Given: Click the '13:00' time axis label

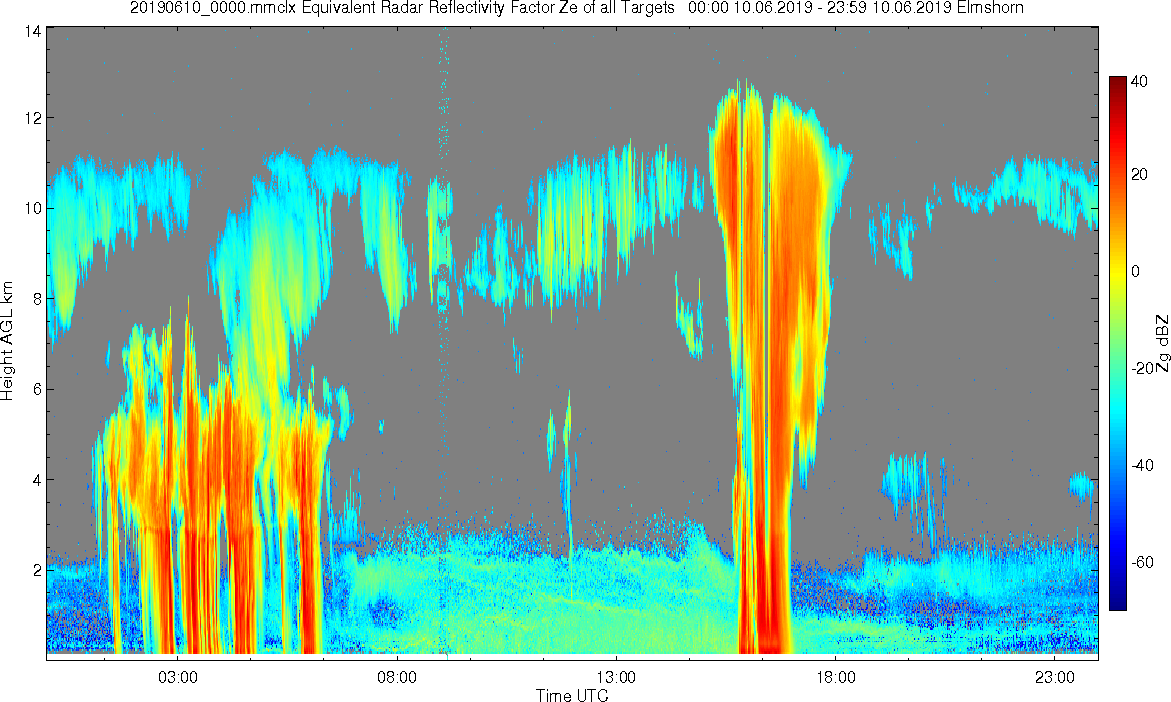Looking at the screenshot, I should pyautogui.click(x=615, y=677).
